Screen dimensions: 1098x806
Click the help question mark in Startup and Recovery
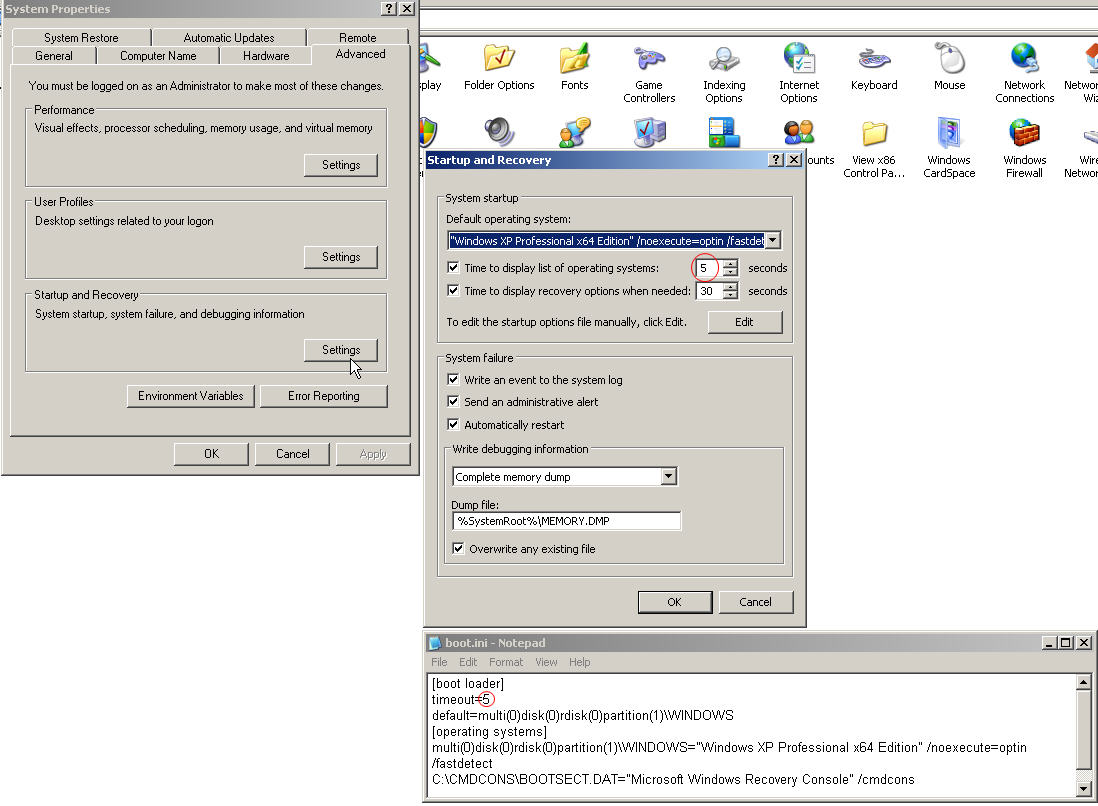775,160
